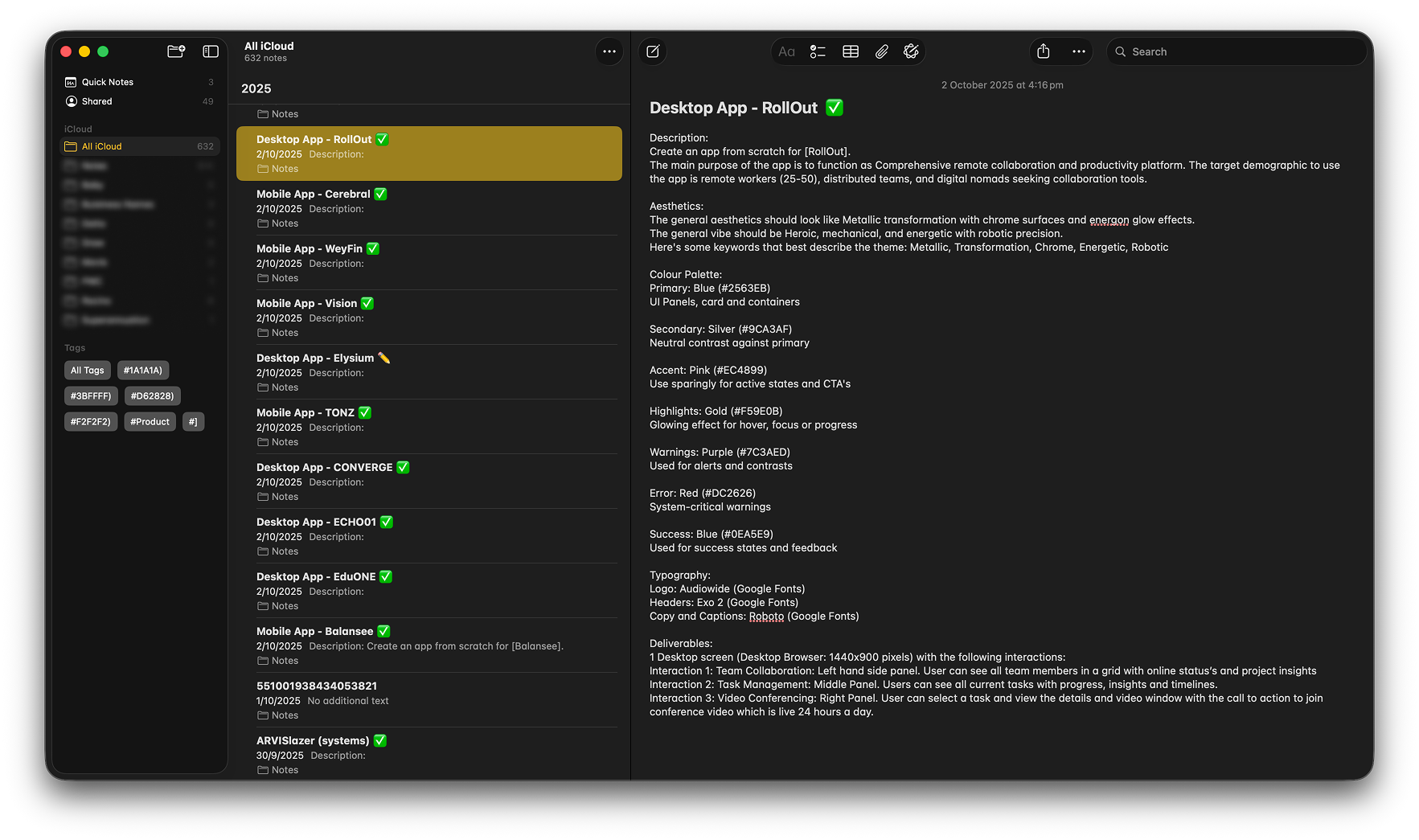The image size is (1419, 840).
Task: Open the 551001938434053821 note
Action: 429,700
